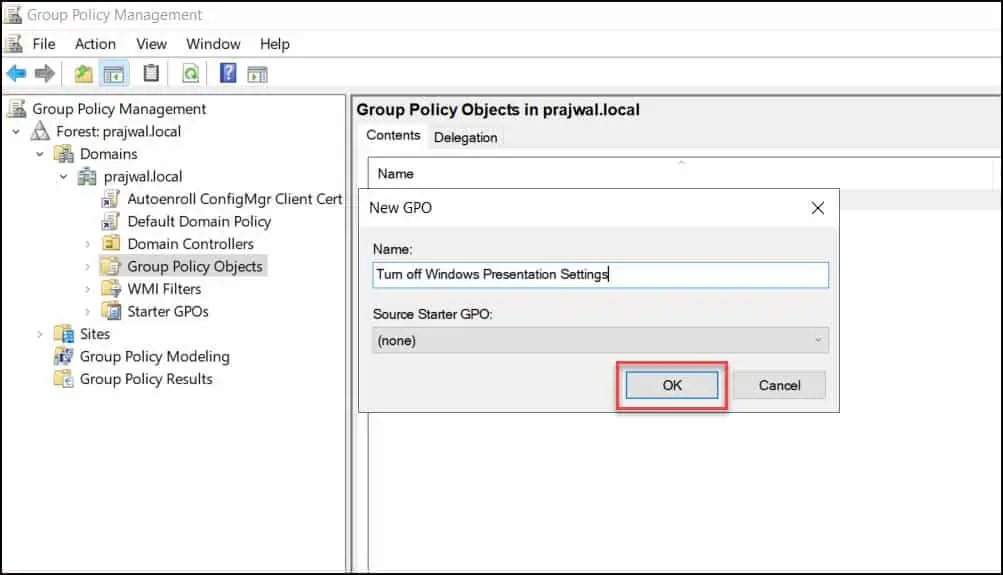Screen dimensions: 1003x575
Task: Open the Window menu
Action: tap(213, 43)
